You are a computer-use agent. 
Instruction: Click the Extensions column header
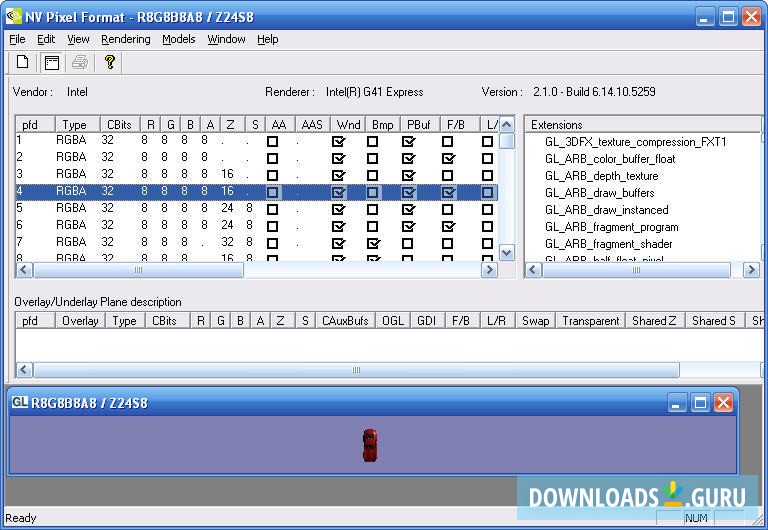tap(643, 124)
